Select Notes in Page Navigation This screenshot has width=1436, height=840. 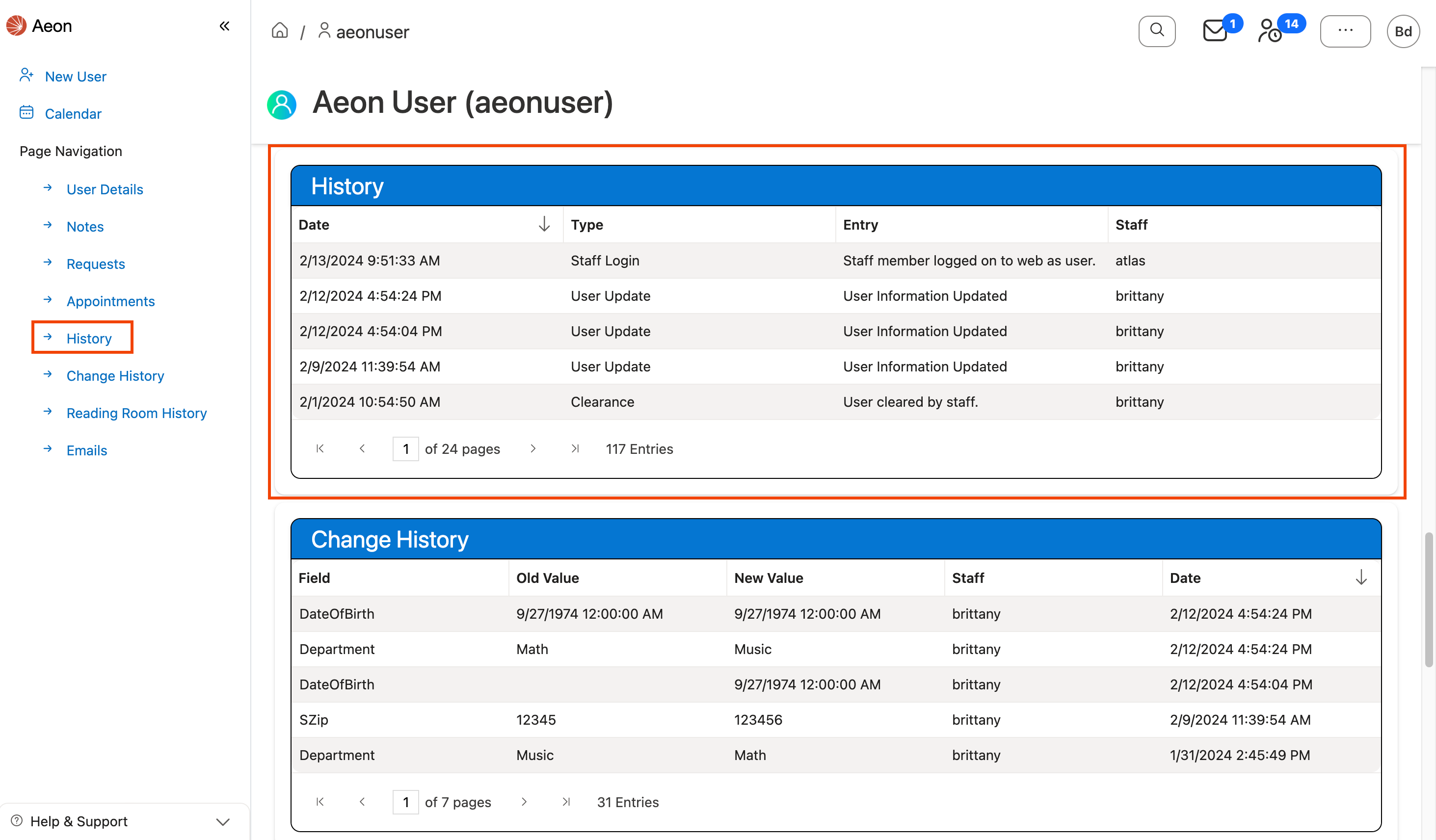click(x=84, y=226)
